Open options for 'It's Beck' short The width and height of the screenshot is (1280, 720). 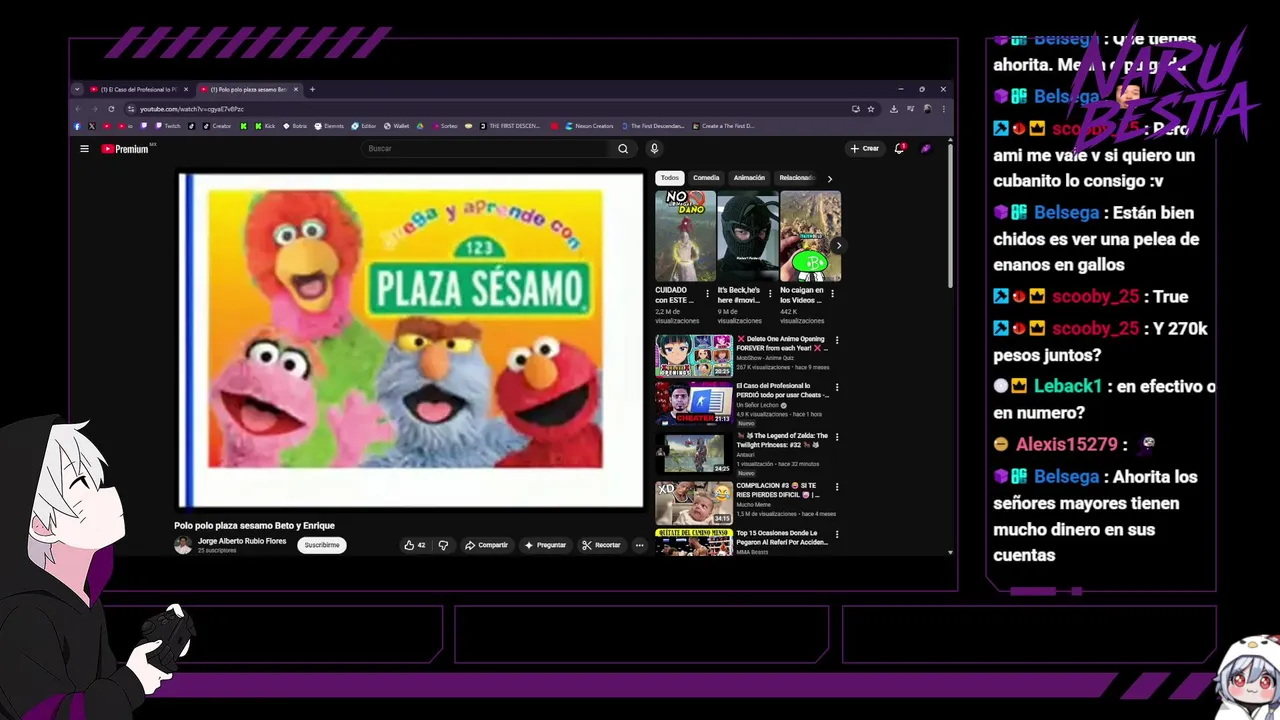coord(770,294)
